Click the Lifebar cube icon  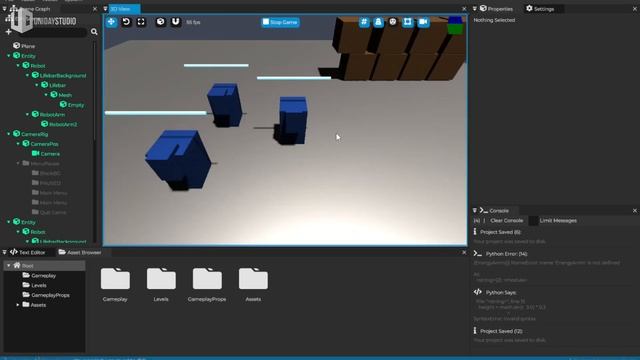tap(44, 85)
